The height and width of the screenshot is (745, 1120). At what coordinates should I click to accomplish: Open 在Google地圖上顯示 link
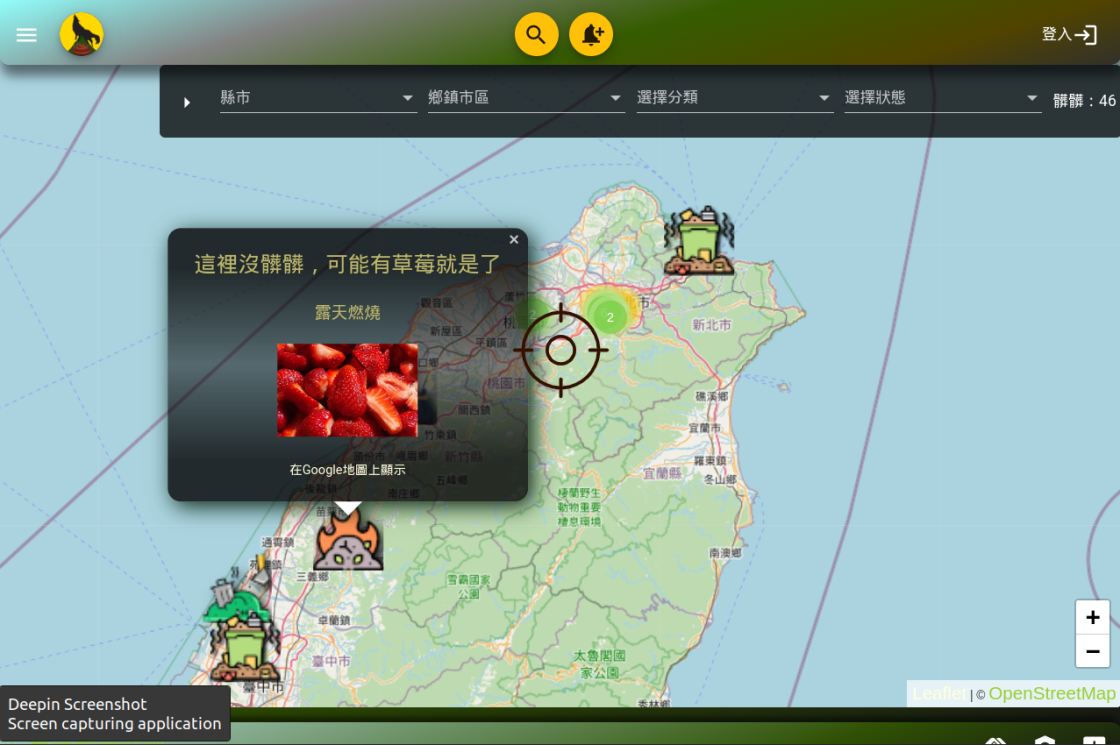[347, 469]
